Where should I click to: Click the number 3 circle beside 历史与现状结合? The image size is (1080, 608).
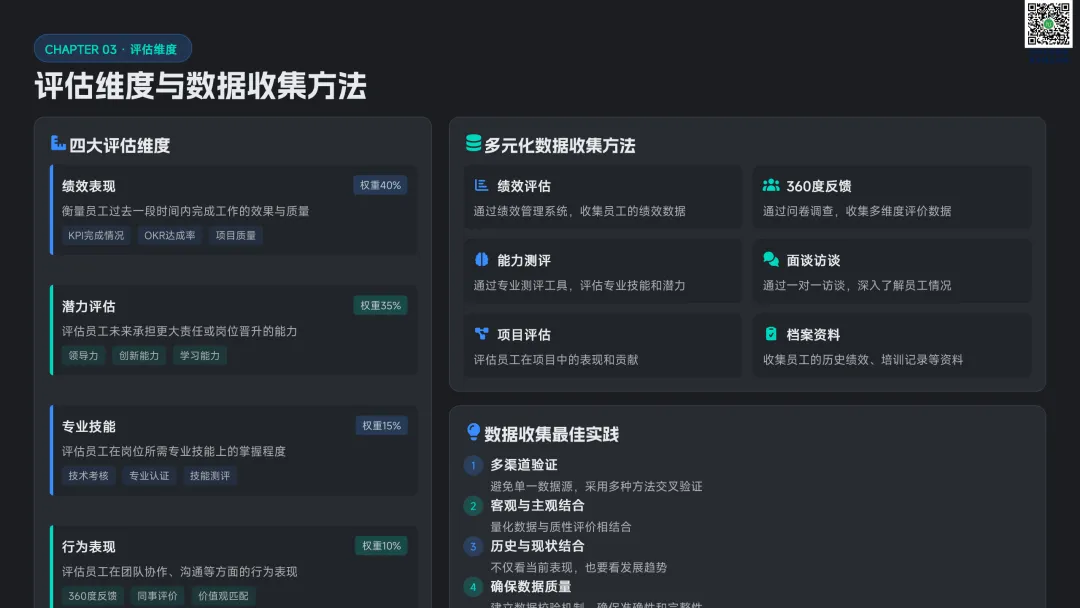click(x=473, y=546)
